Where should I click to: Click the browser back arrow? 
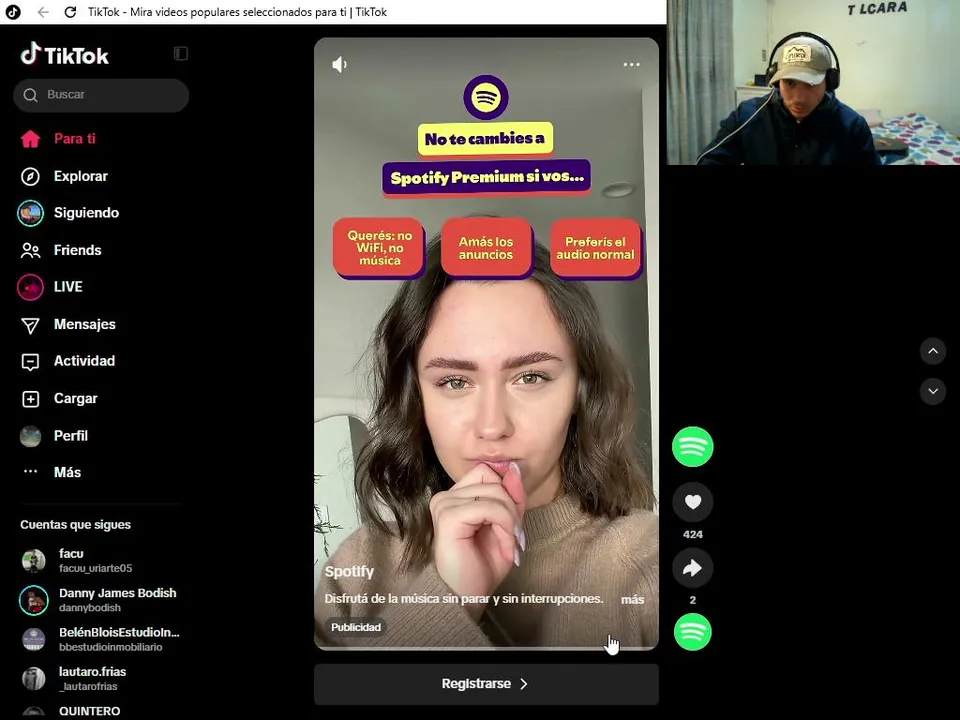43,12
